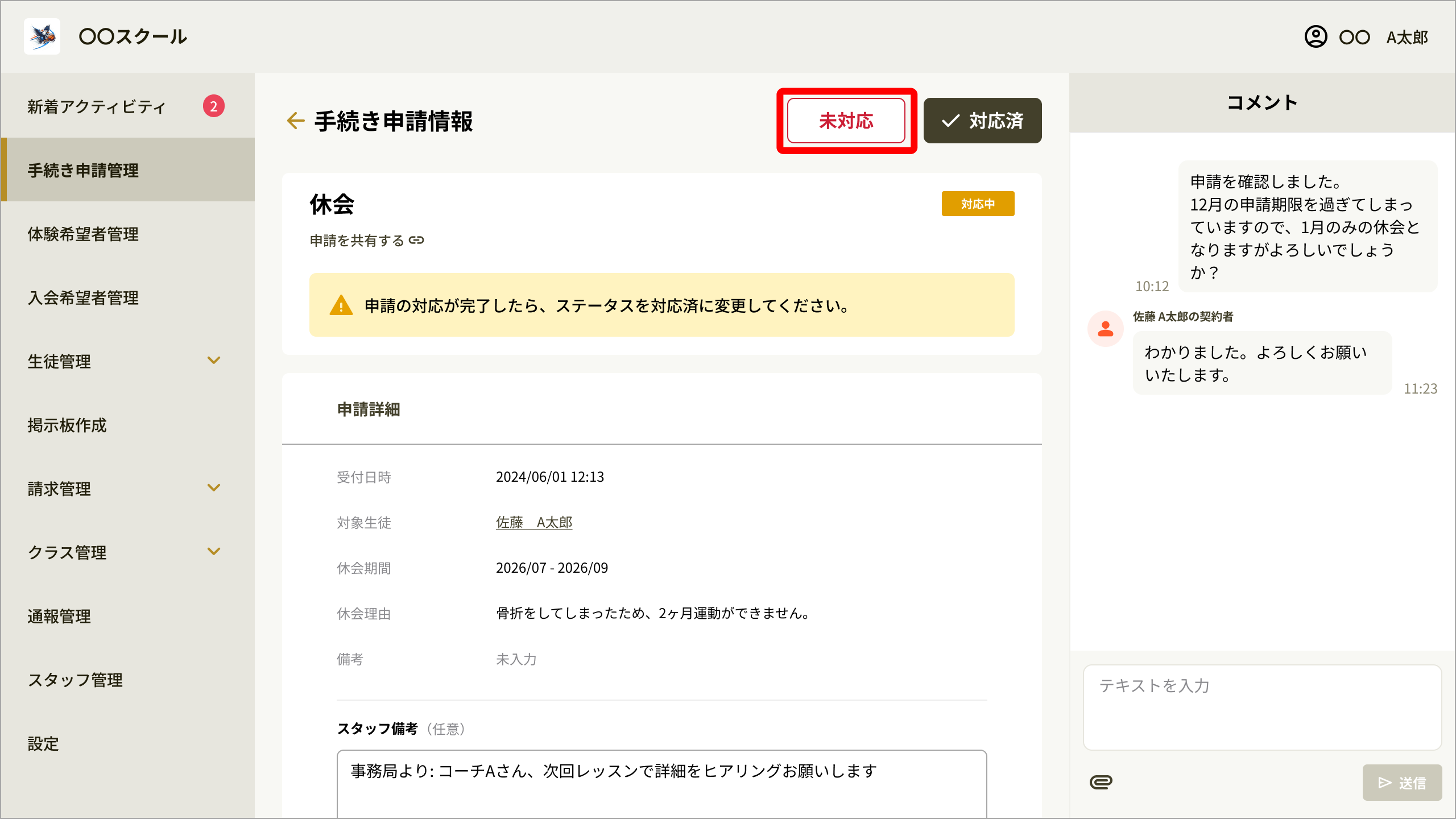Open the user account profile icon
Image resolution: width=1456 pixels, height=819 pixels.
(1316, 37)
